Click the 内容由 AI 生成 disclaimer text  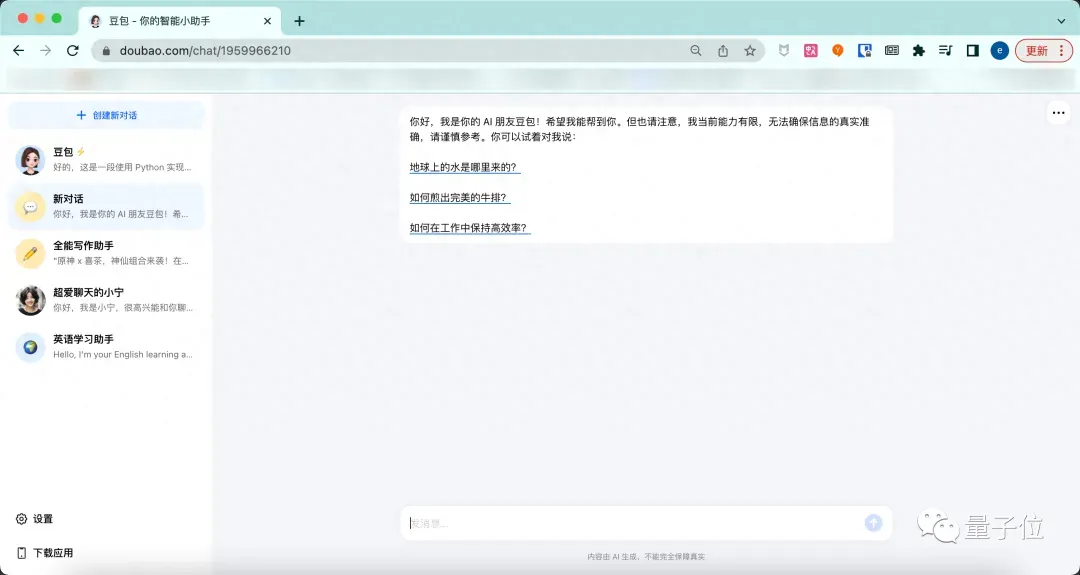pyautogui.click(x=646, y=556)
